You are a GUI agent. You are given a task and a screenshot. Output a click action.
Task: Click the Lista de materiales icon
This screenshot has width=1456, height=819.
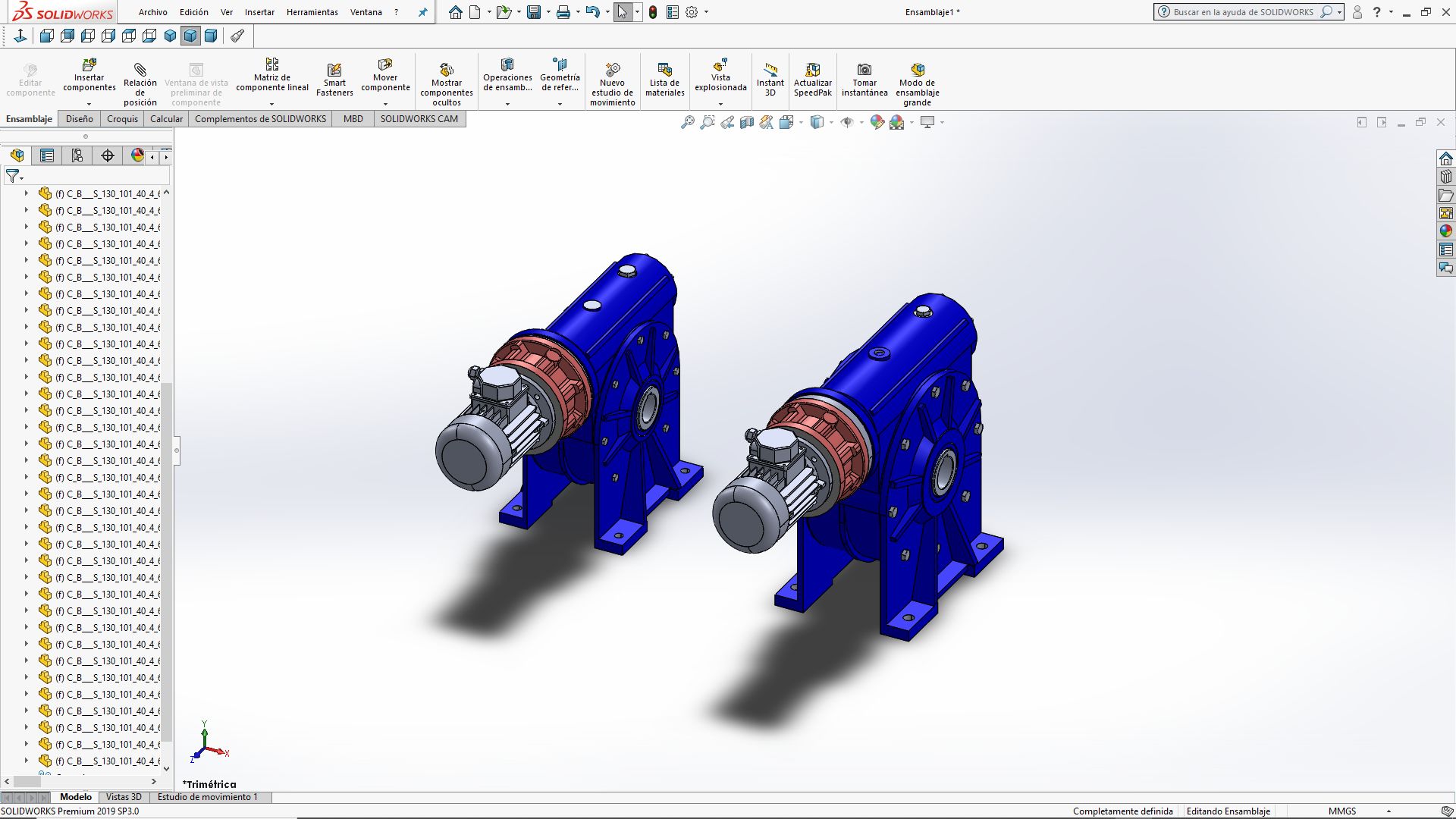[664, 71]
